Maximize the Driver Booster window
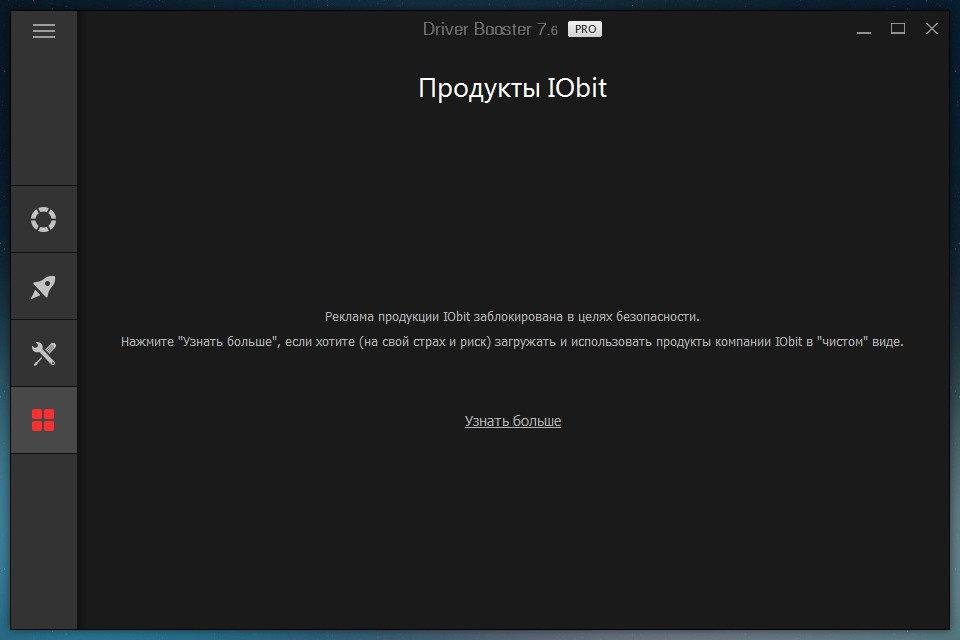 tap(898, 29)
